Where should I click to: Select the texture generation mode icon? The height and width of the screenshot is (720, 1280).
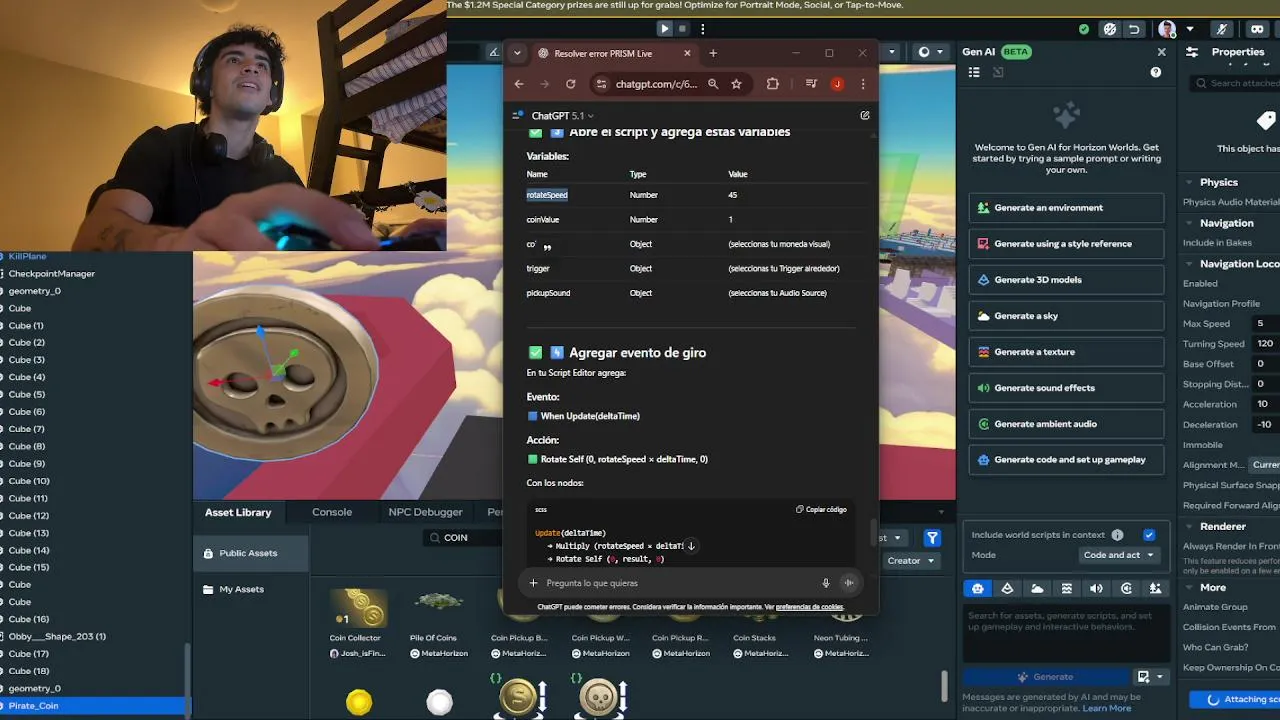[x=1067, y=589]
